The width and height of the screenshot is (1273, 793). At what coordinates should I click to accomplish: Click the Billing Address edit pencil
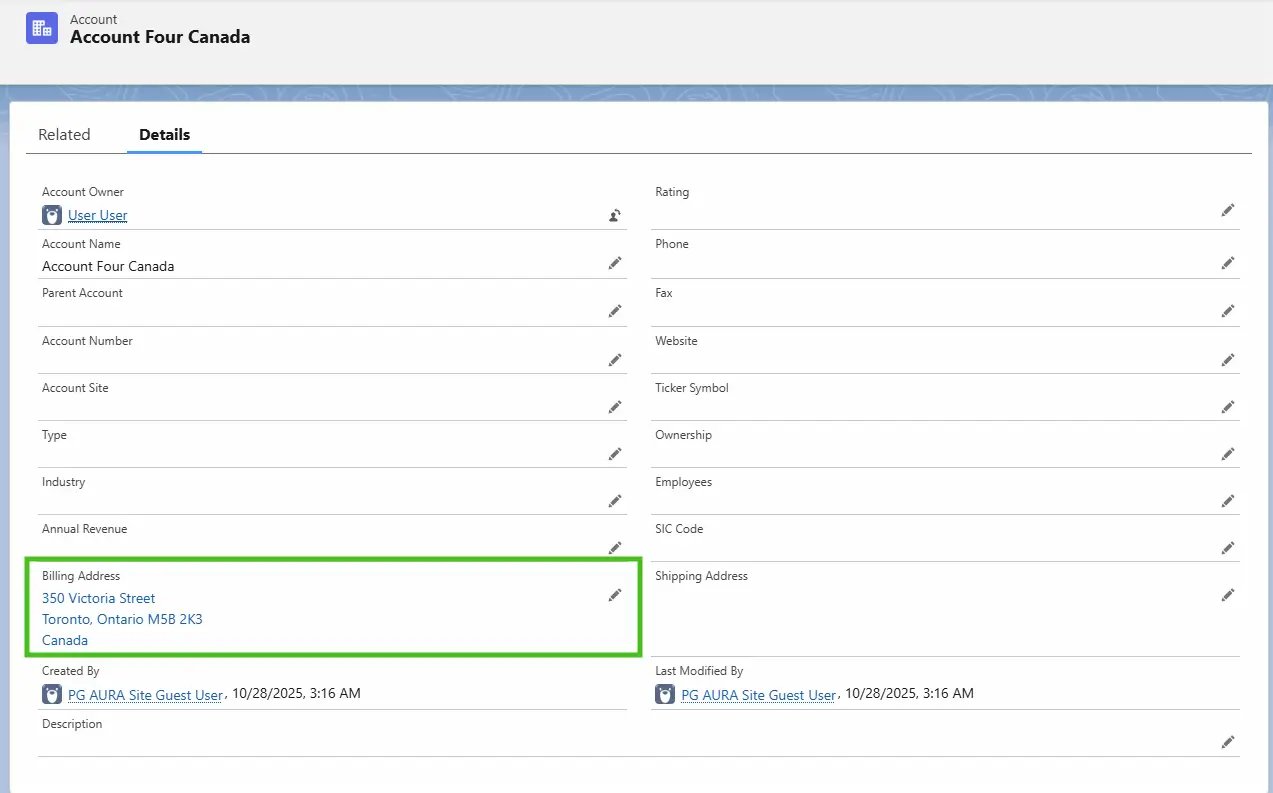click(615, 595)
